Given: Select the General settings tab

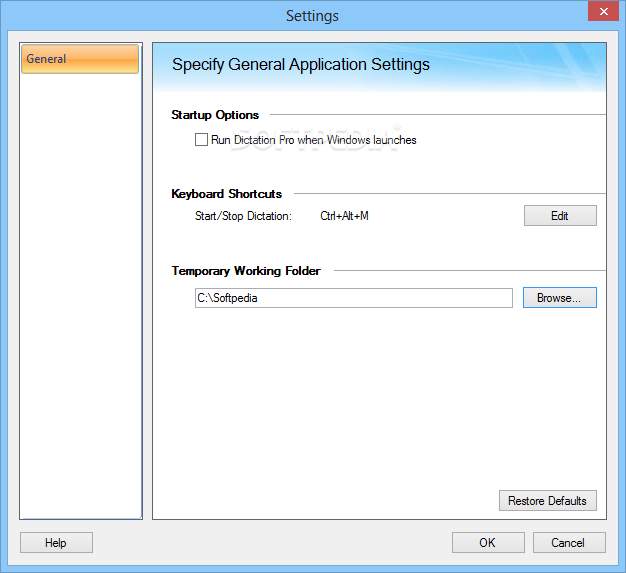Looking at the screenshot, I should pyautogui.click(x=80, y=59).
